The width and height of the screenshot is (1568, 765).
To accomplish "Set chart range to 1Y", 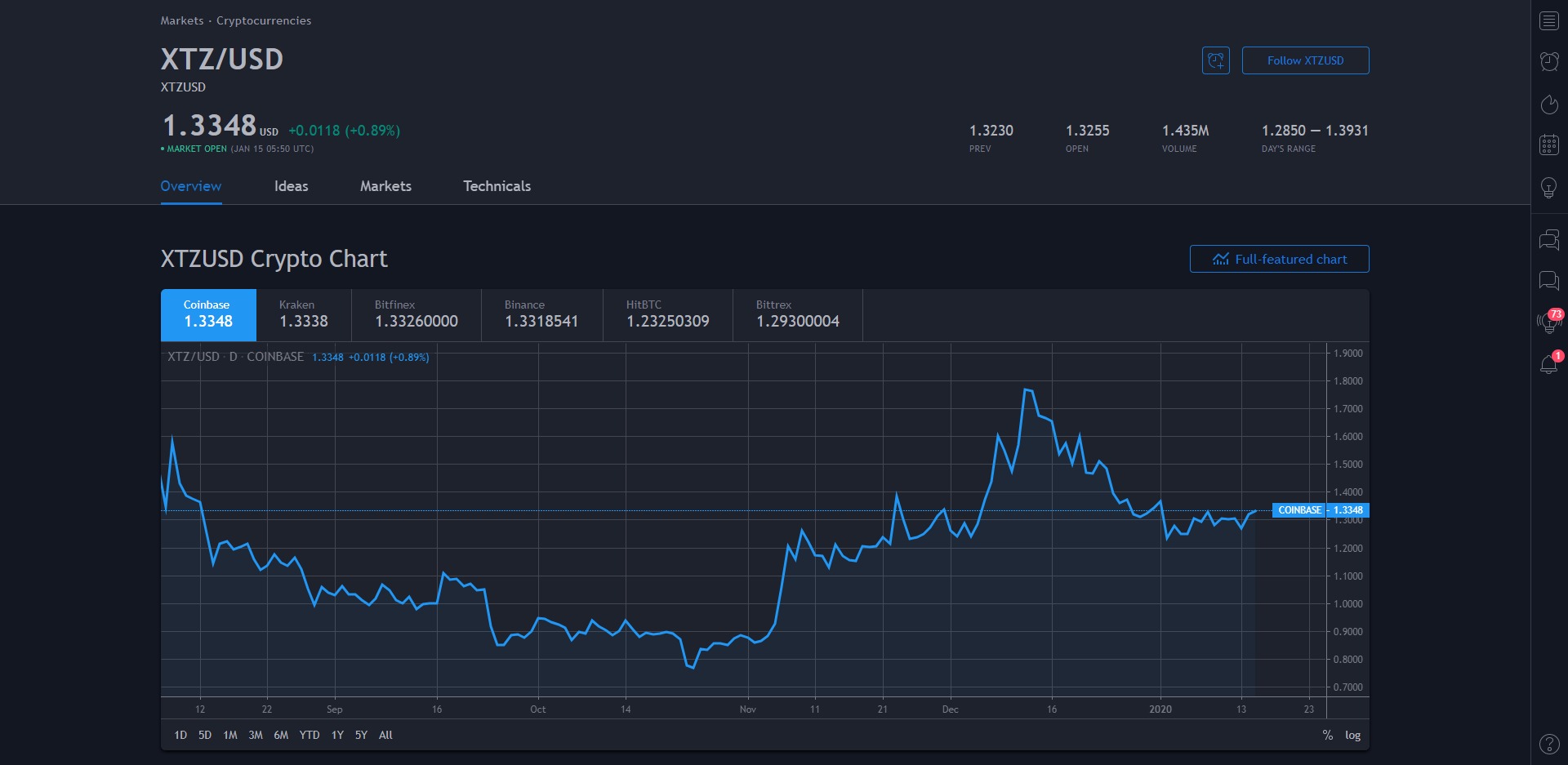I will coord(337,735).
